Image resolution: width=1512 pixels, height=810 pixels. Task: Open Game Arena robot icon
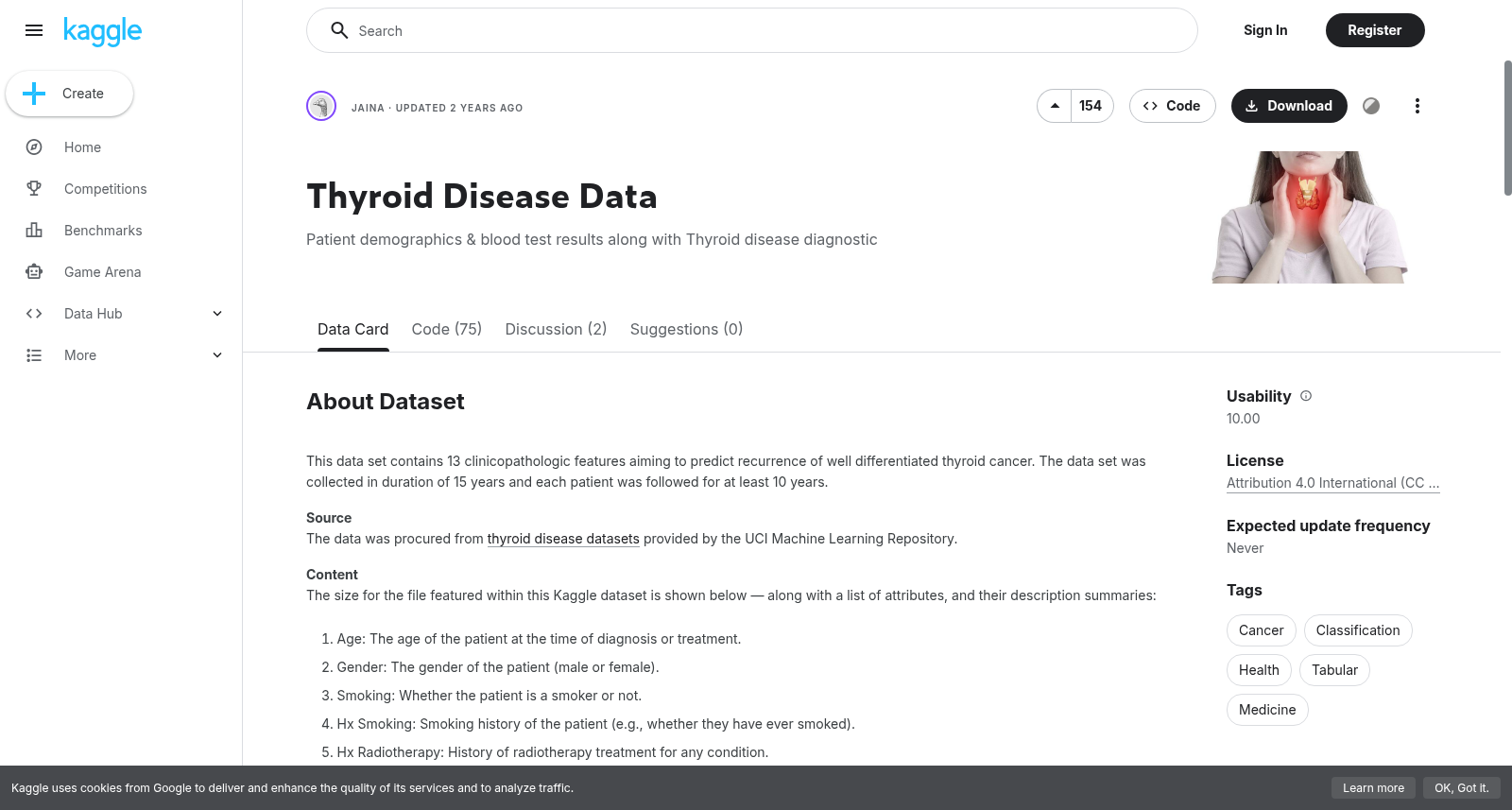[x=34, y=272]
